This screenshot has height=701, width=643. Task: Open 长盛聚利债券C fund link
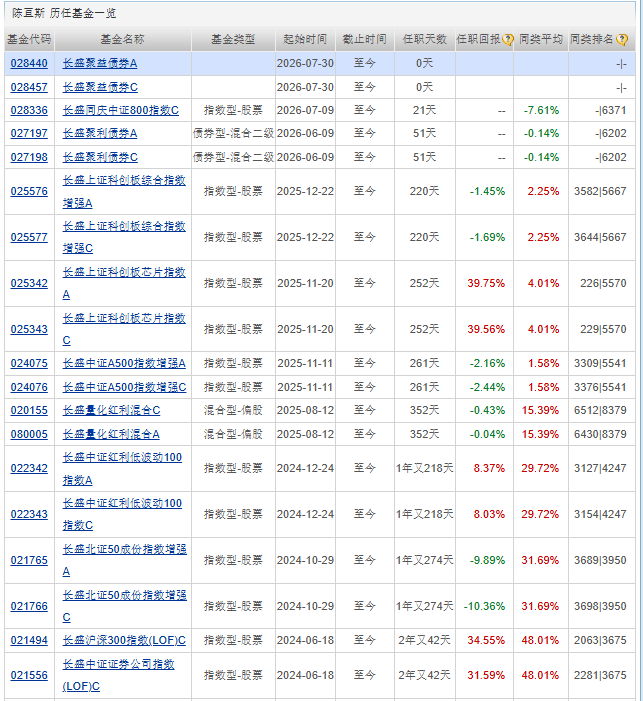(x=100, y=157)
